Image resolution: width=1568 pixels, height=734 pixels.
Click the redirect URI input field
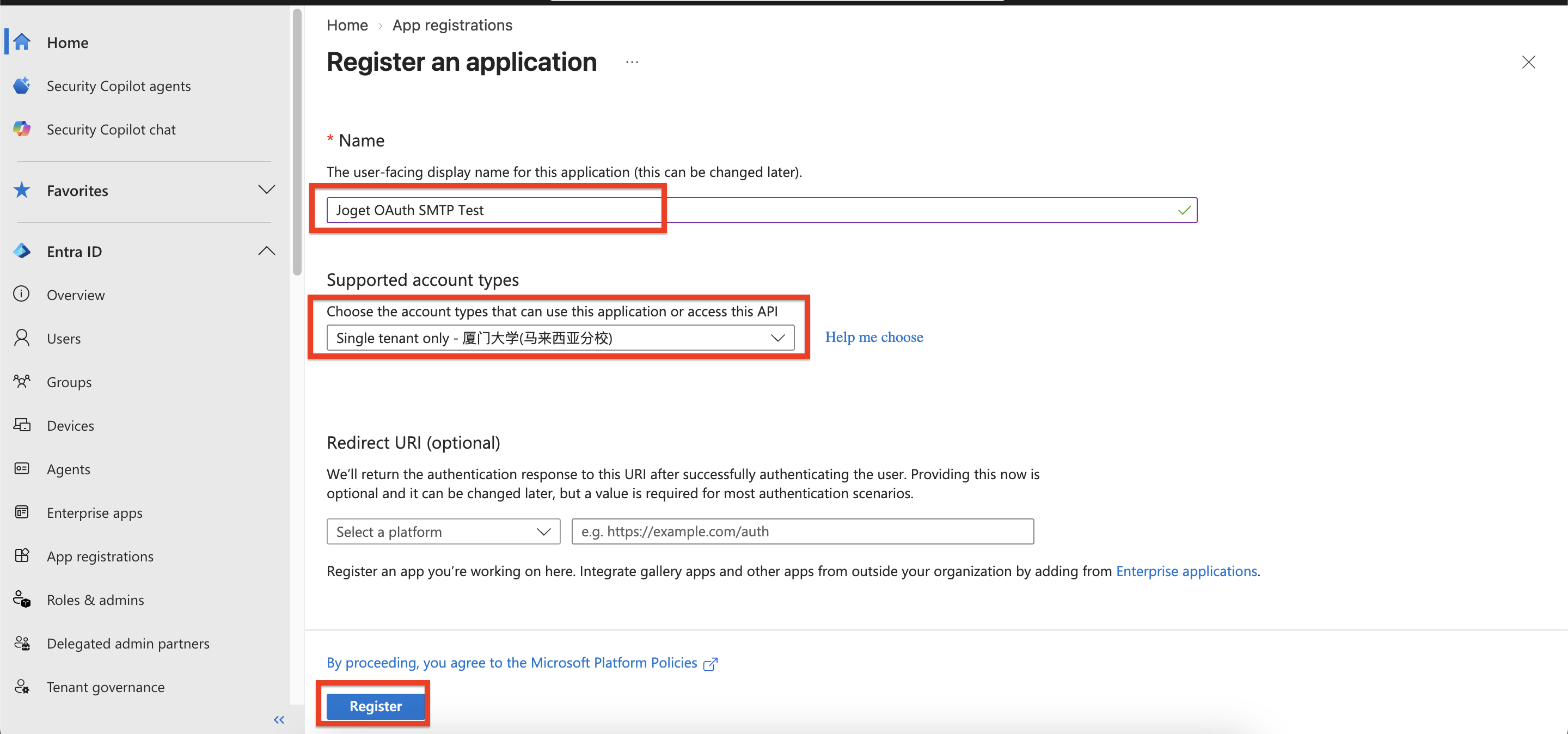click(803, 531)
